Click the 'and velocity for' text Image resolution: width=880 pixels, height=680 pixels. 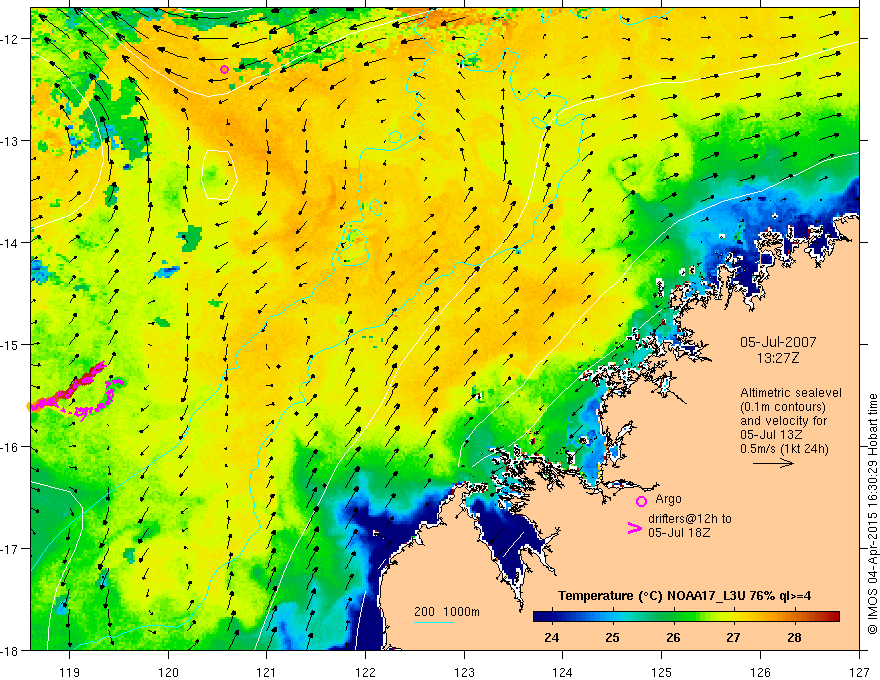pyautogui.click(x=783, y=421)
